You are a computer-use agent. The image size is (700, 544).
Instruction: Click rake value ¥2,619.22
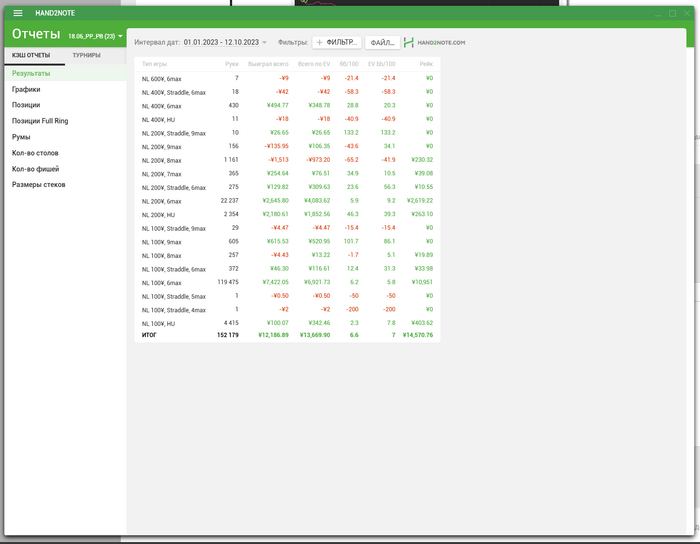click(x=420, y=200)
